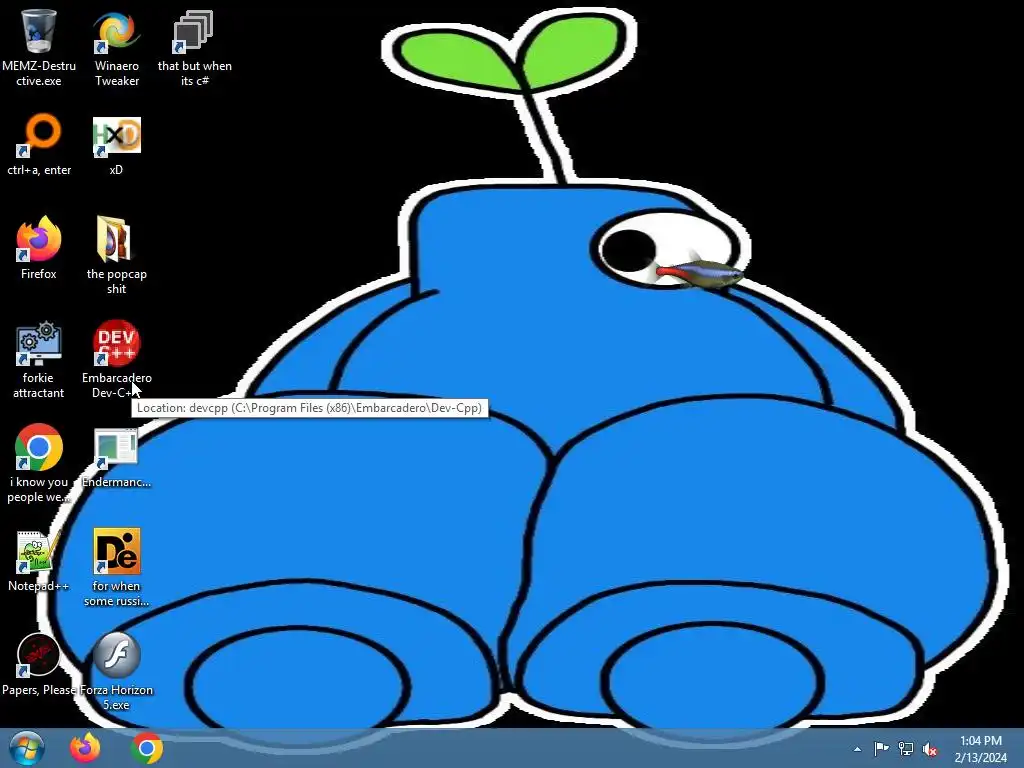
Task: Select the 'ctrl+a, enter' orange ring icon
Action: [x=39, y=135]
